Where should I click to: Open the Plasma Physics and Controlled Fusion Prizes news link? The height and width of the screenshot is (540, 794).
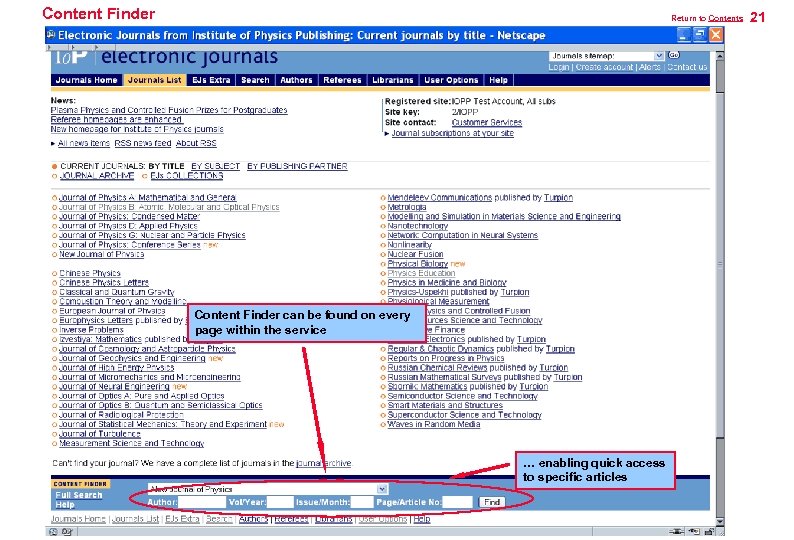coord(169,110)
